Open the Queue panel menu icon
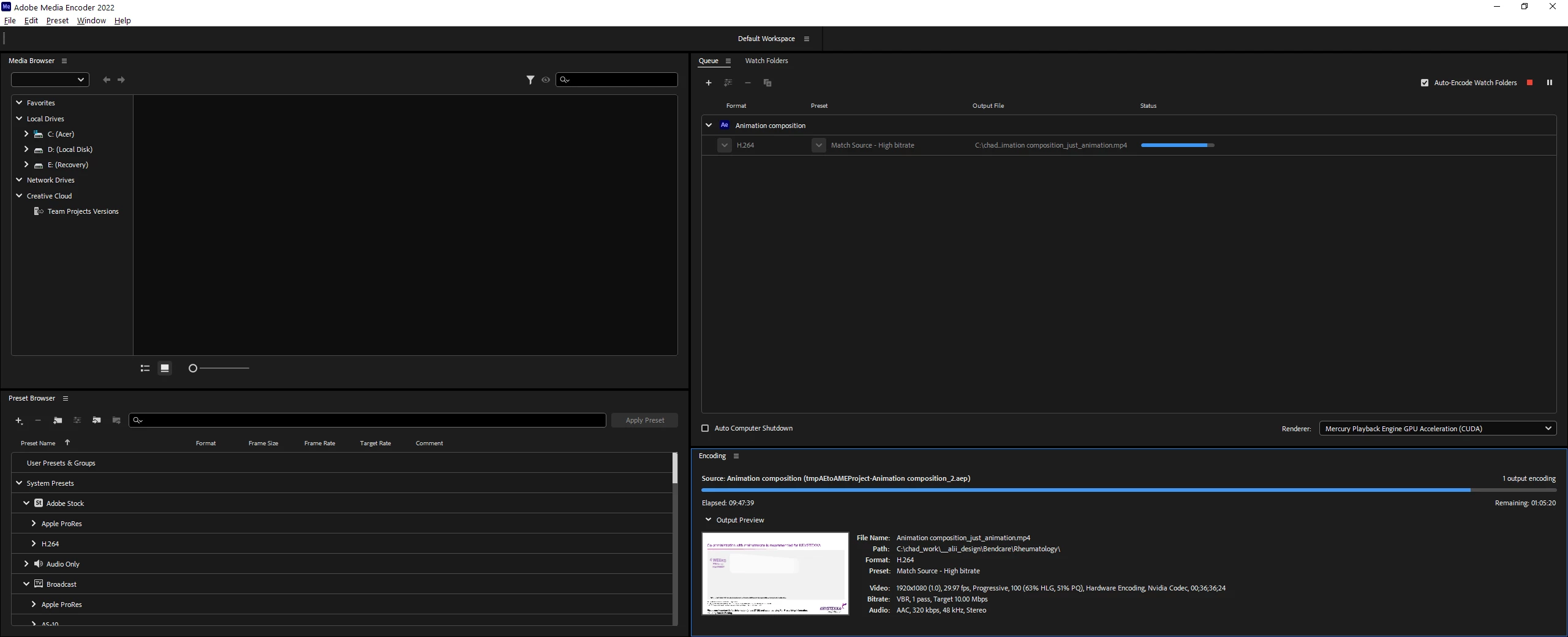Viewport: 1568px width, 637px height. [728, 61]
